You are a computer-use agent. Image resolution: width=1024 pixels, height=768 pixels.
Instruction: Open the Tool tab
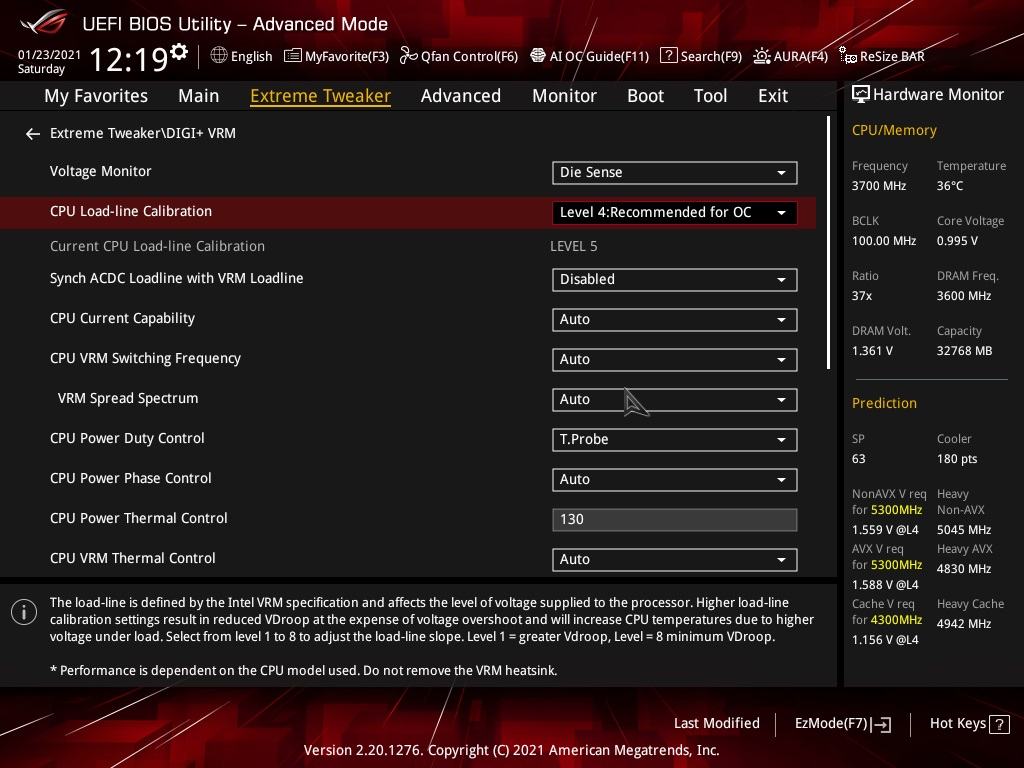711,96
